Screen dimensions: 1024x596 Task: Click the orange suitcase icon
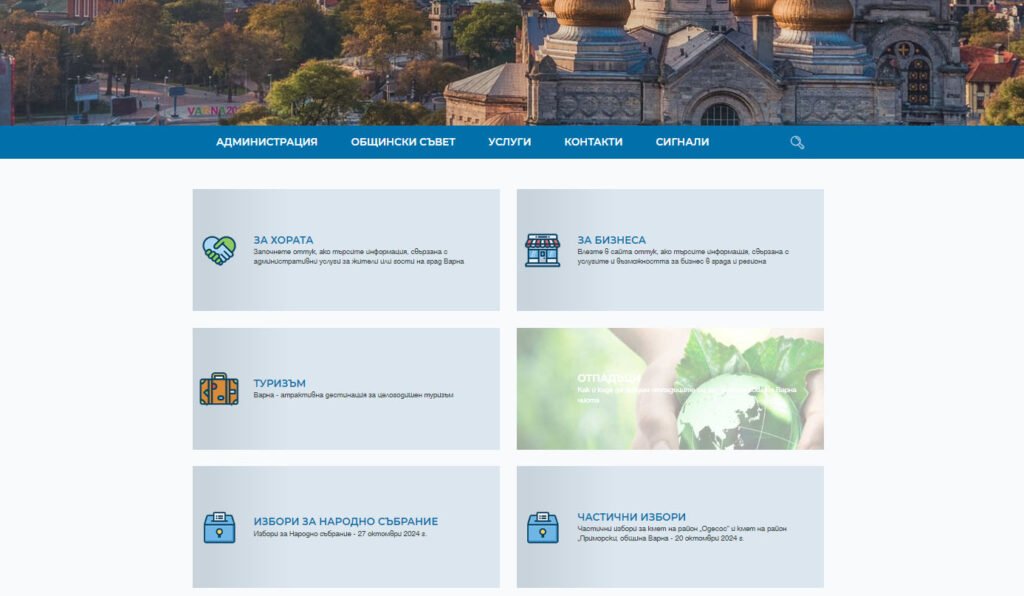click(219, 389)
